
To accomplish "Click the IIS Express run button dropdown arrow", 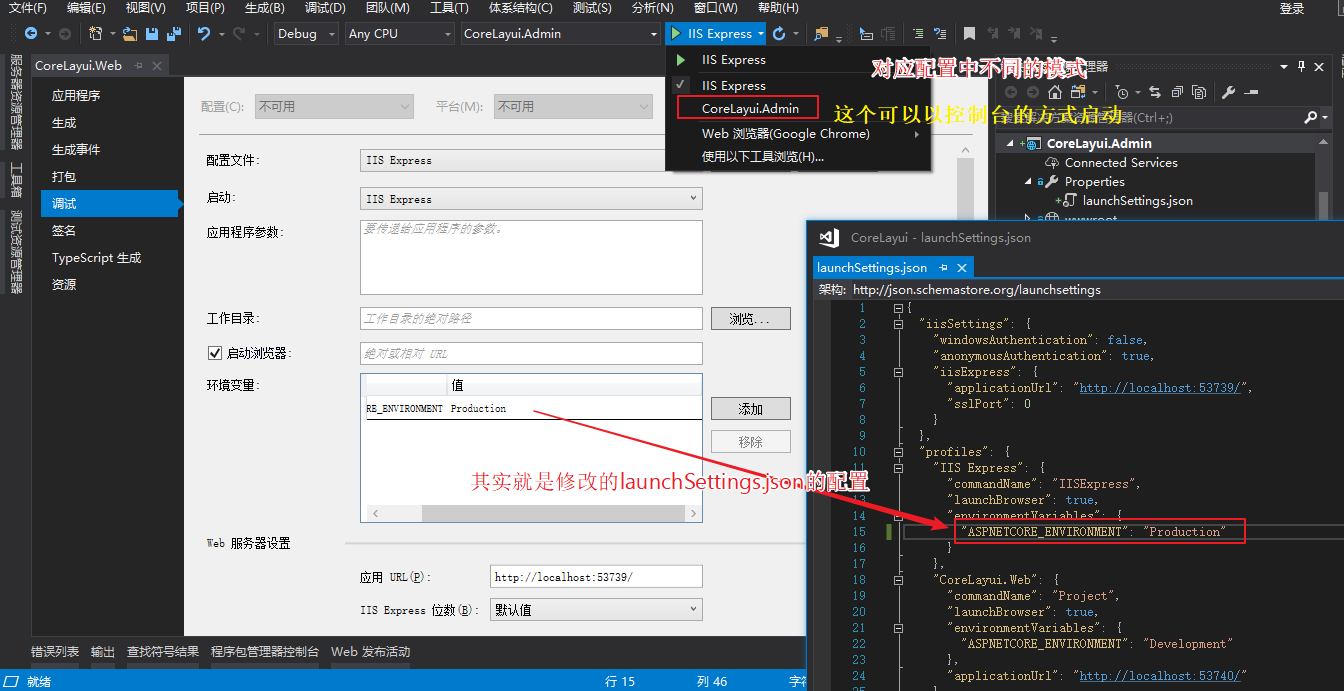I will coord(761,34).
